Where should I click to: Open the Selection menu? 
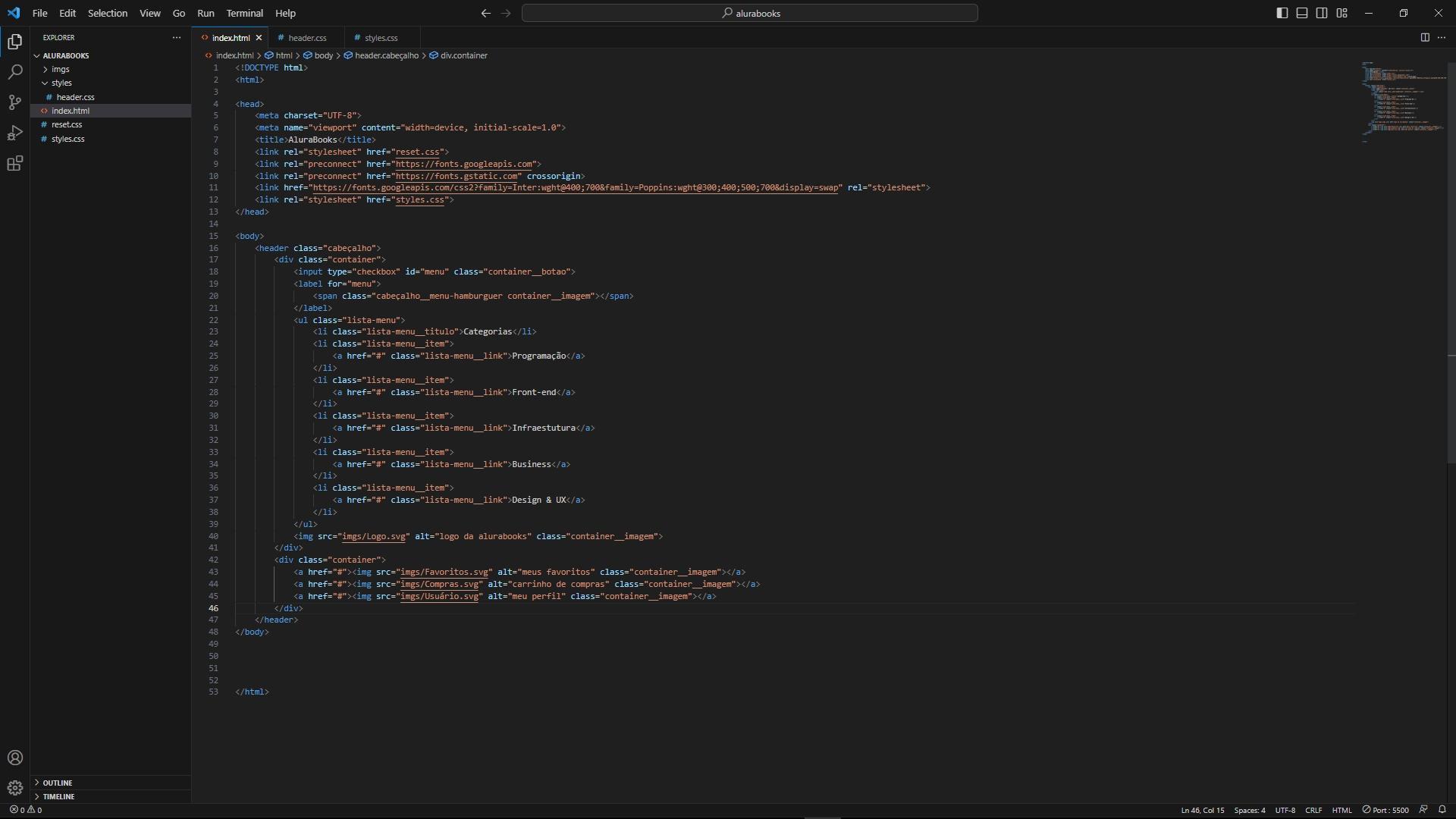[x=108, y=13]
